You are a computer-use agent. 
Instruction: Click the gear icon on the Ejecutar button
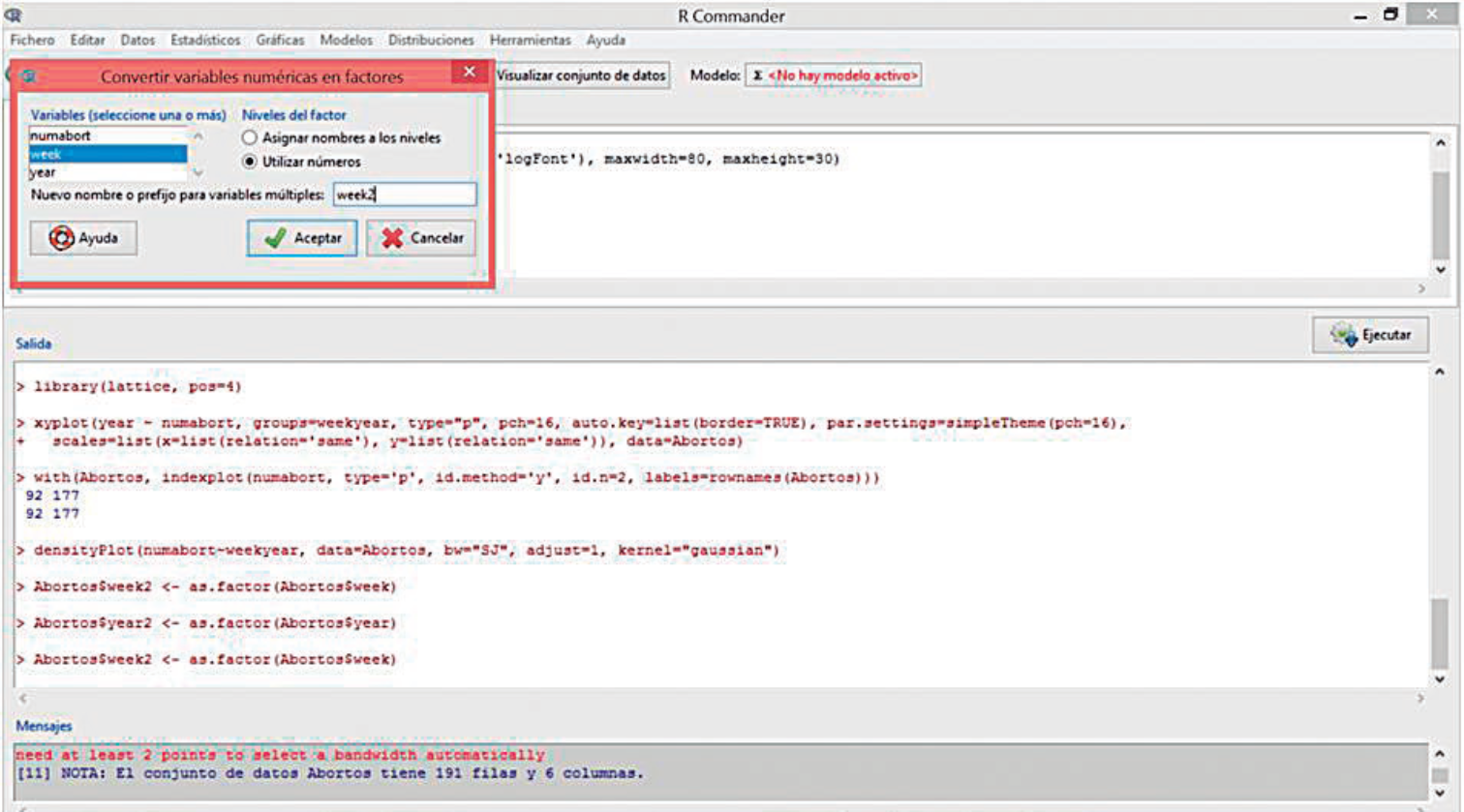1343,335
